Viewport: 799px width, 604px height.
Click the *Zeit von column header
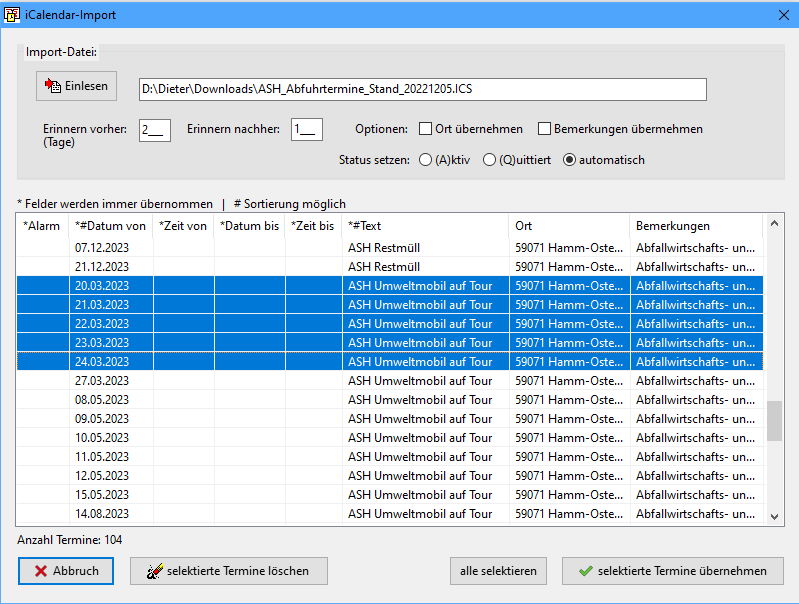pos(183,226)
